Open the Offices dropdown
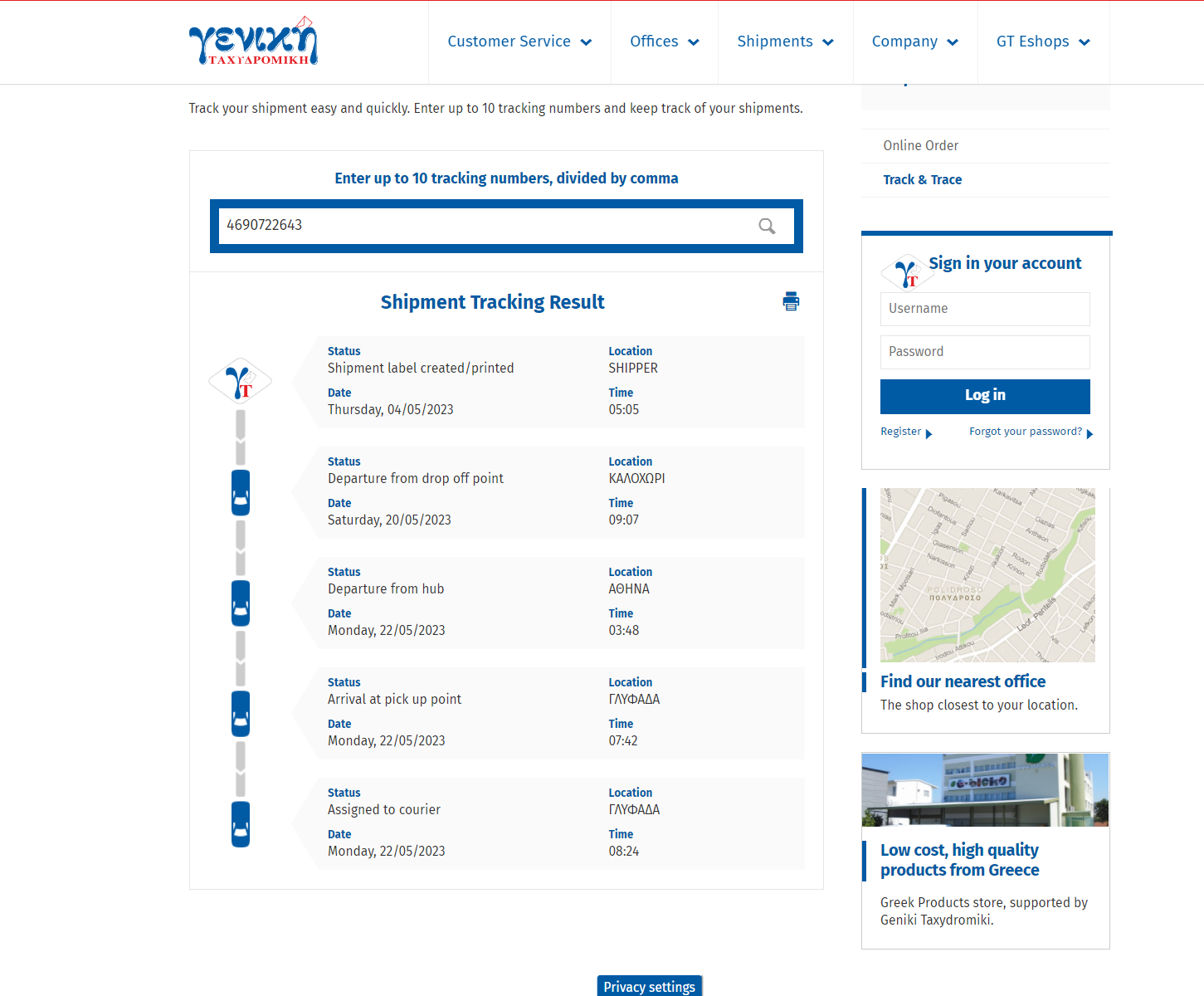The image size is (1204, 996). 664,41
